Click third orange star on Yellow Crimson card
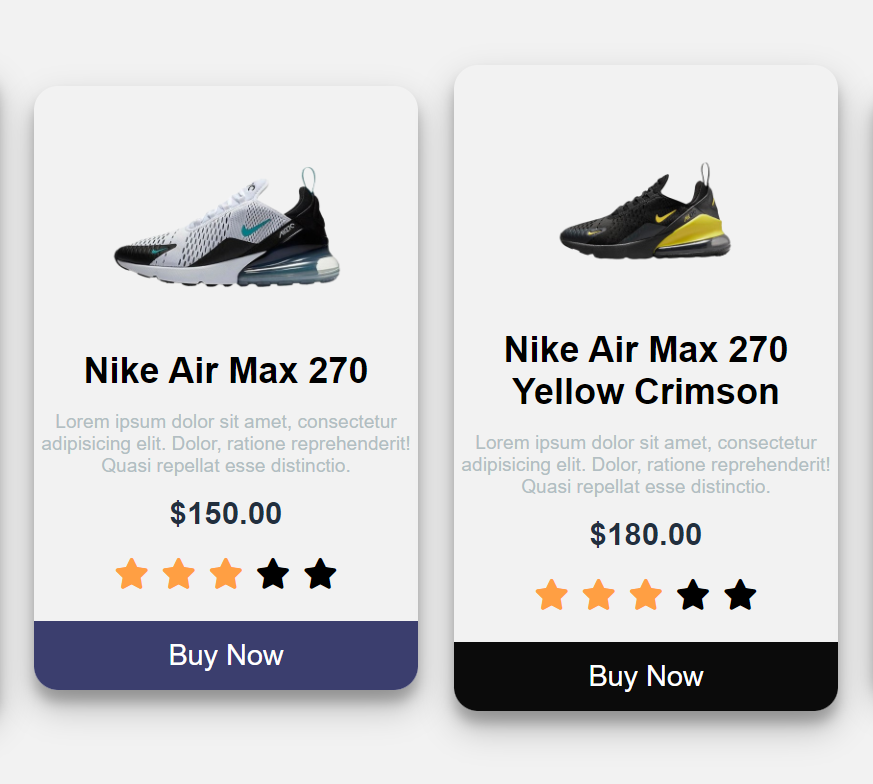 (x=646, y=595)
